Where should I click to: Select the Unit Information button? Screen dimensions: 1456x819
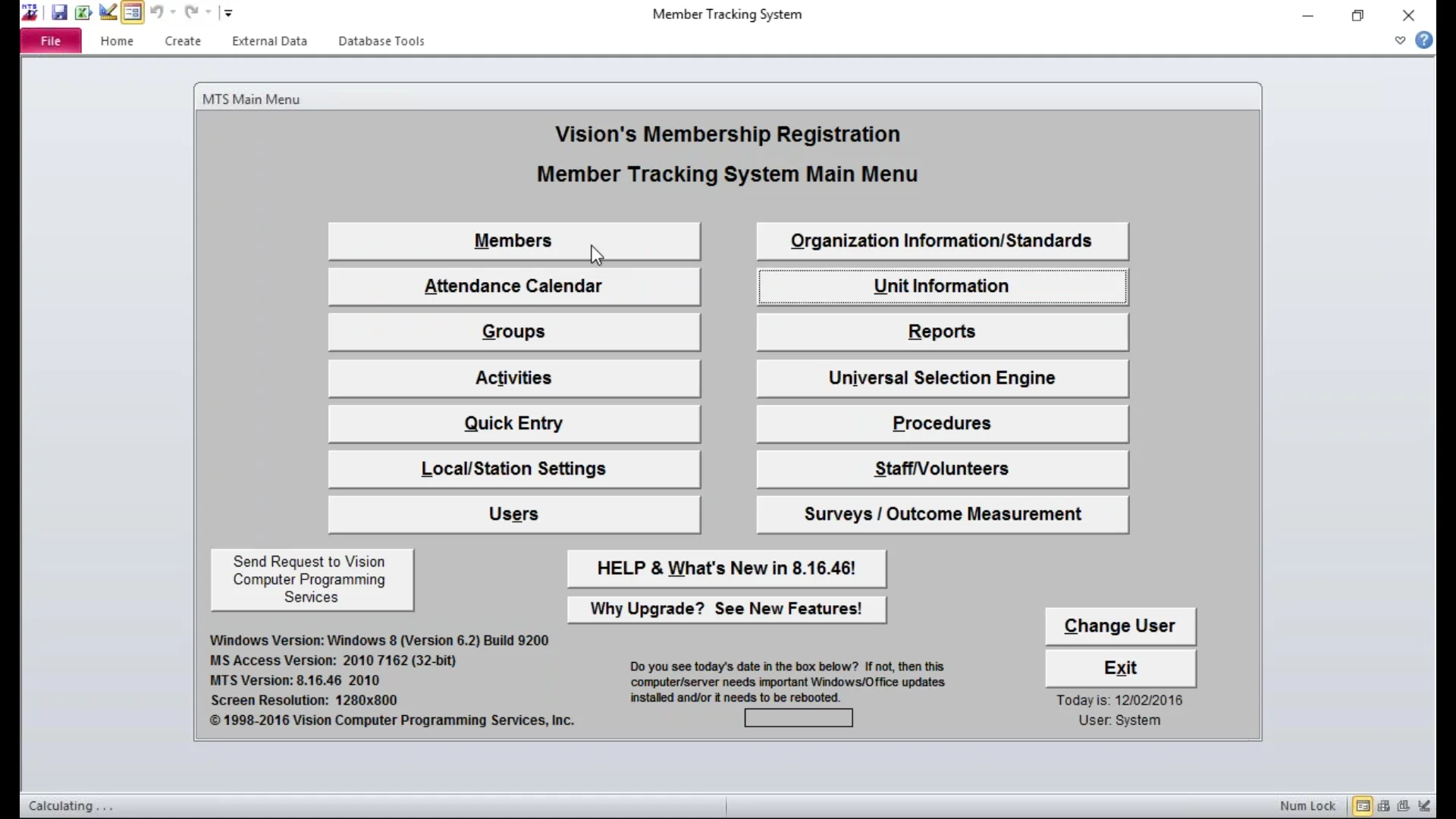(x=942, y=287)
